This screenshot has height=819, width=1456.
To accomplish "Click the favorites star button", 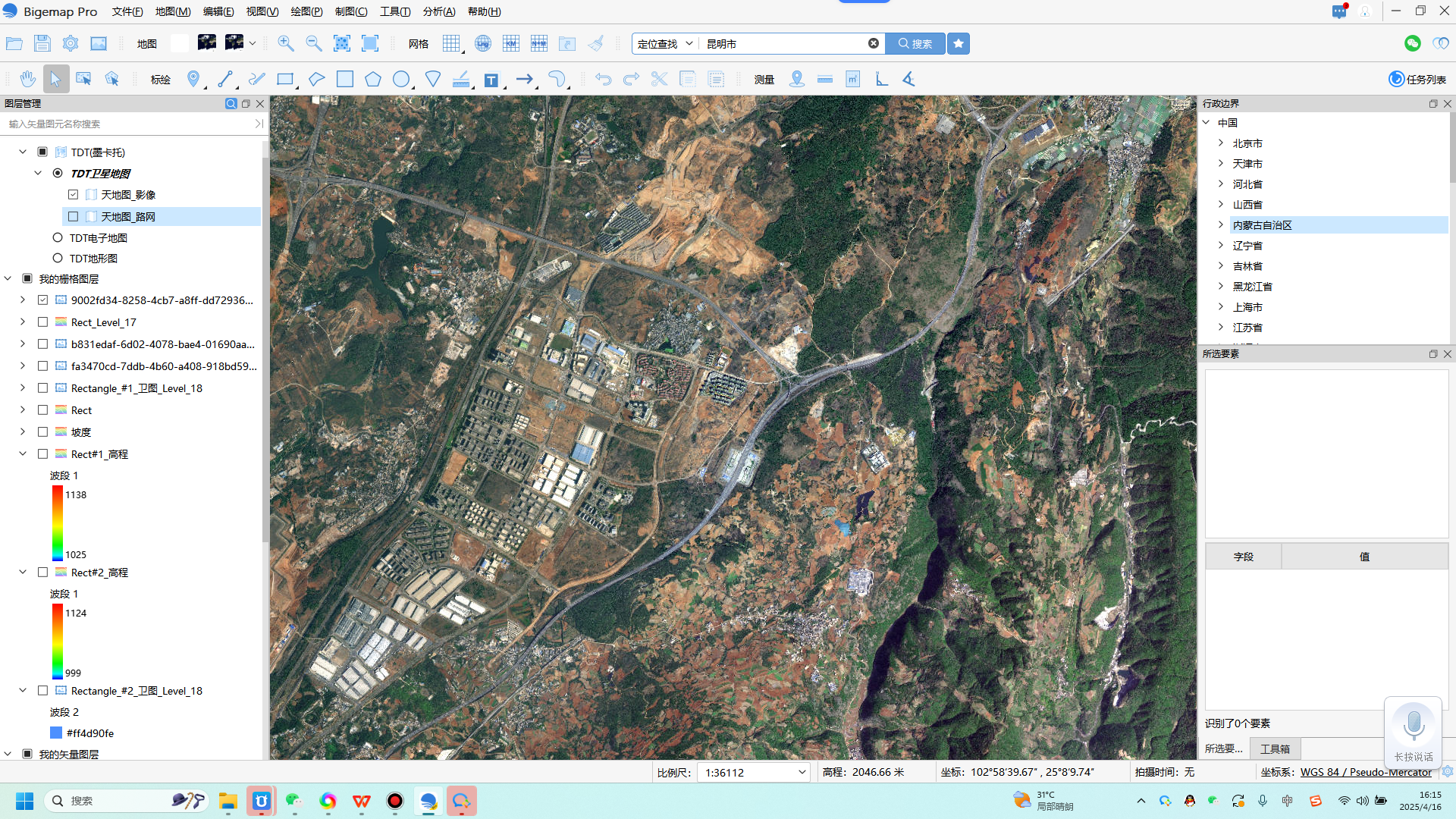I will point(959,43).
